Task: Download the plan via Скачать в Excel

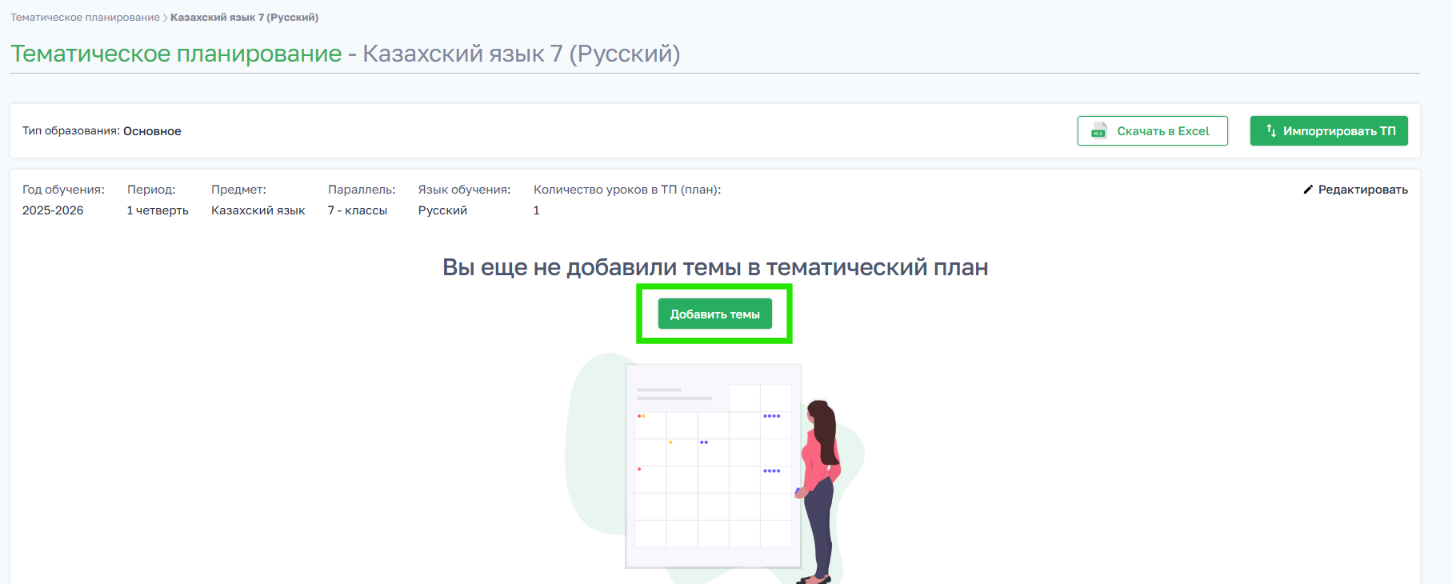Action: 1152,131
